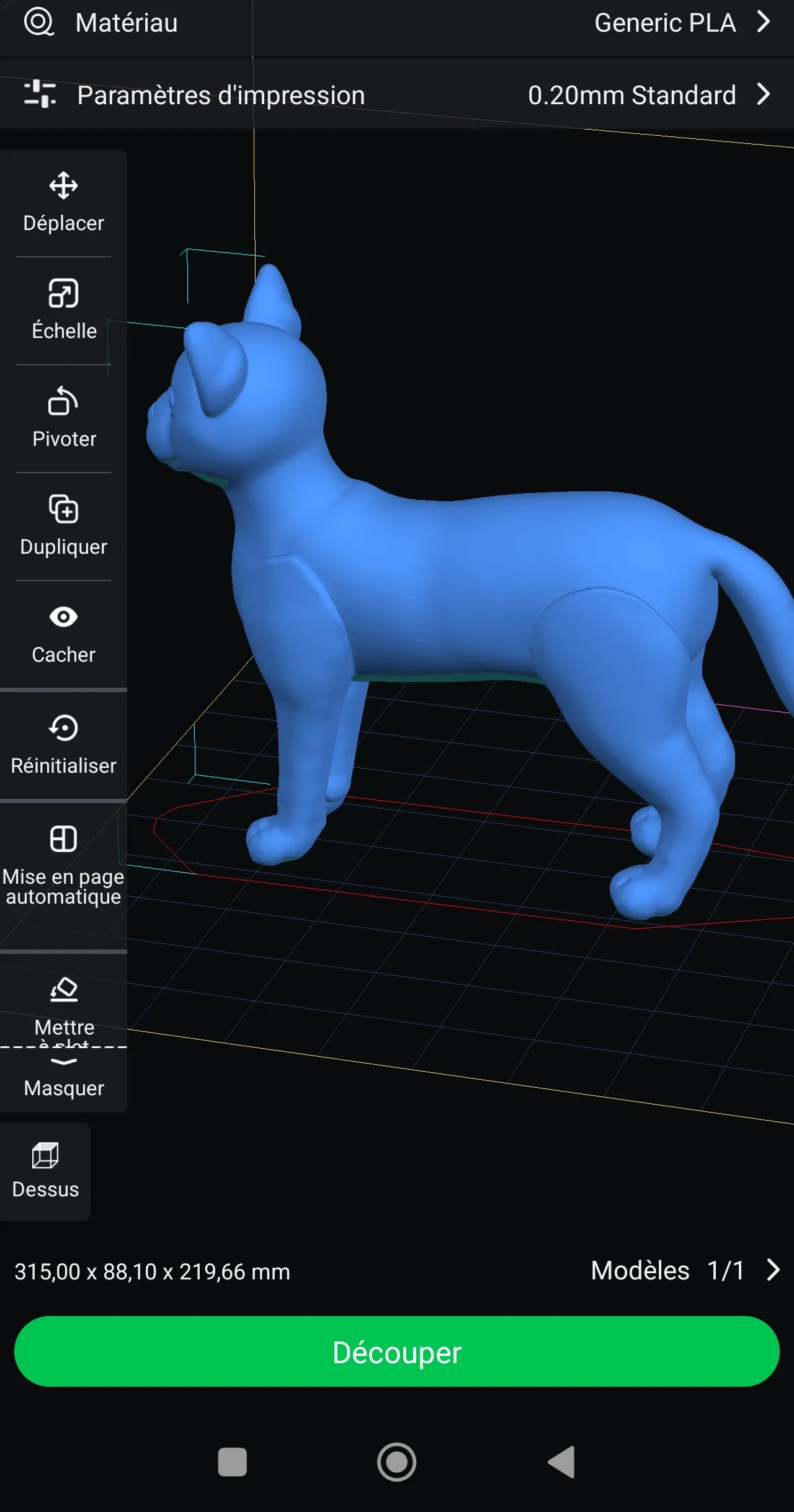Reset the model with Réinitialiser
The width and height of the screenshot is (794, 1512).
click(x=63, y=745)
